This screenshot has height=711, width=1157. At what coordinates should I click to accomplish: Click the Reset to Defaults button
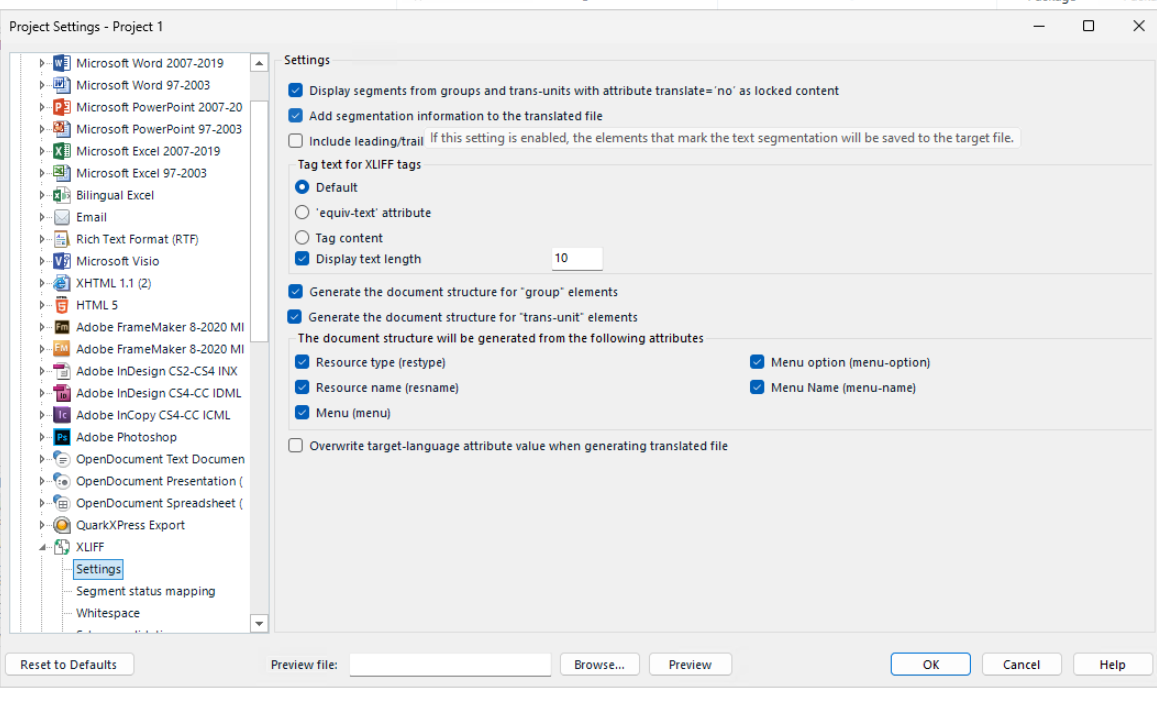69,665
